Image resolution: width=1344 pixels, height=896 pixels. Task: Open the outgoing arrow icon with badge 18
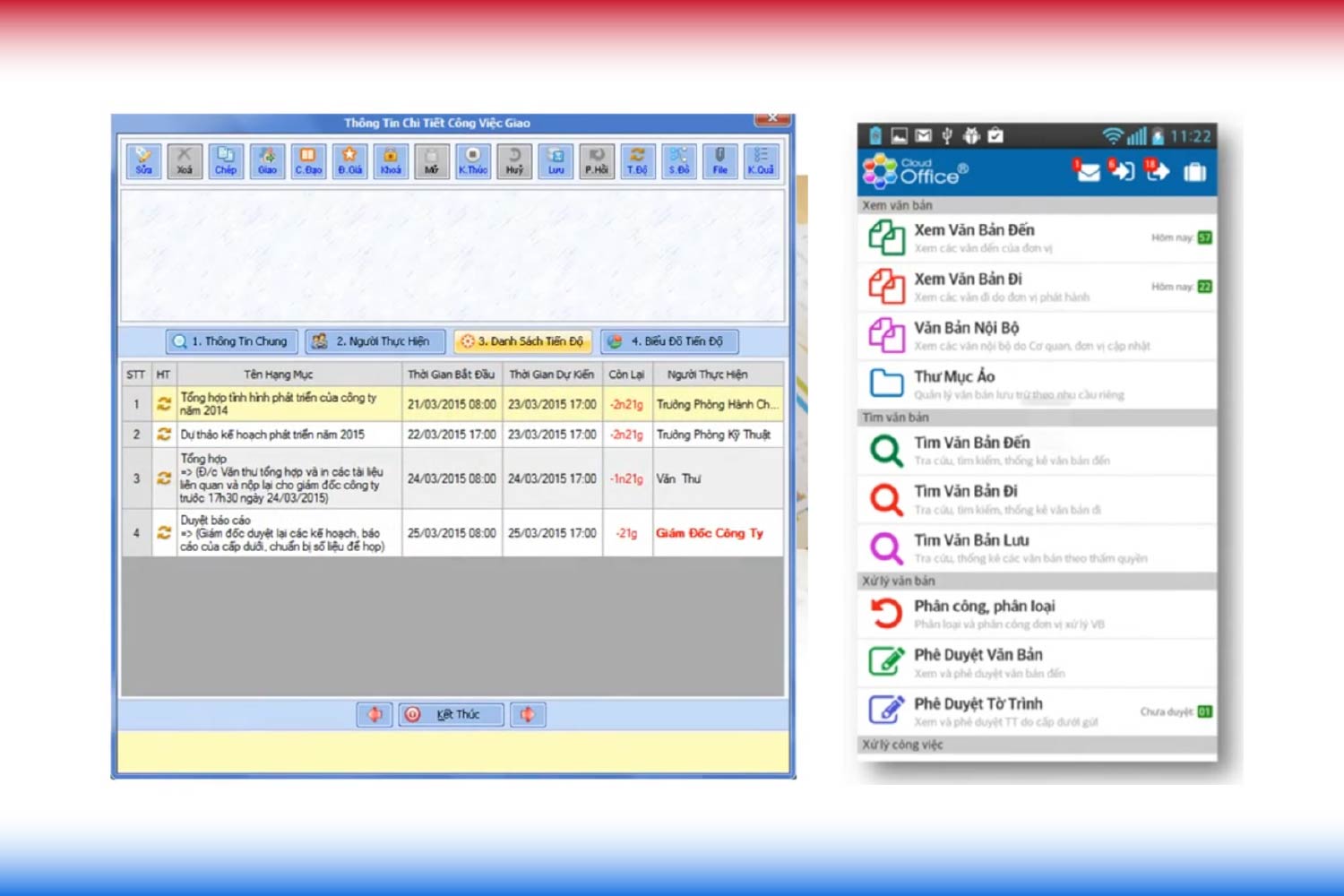(1158, 170)
